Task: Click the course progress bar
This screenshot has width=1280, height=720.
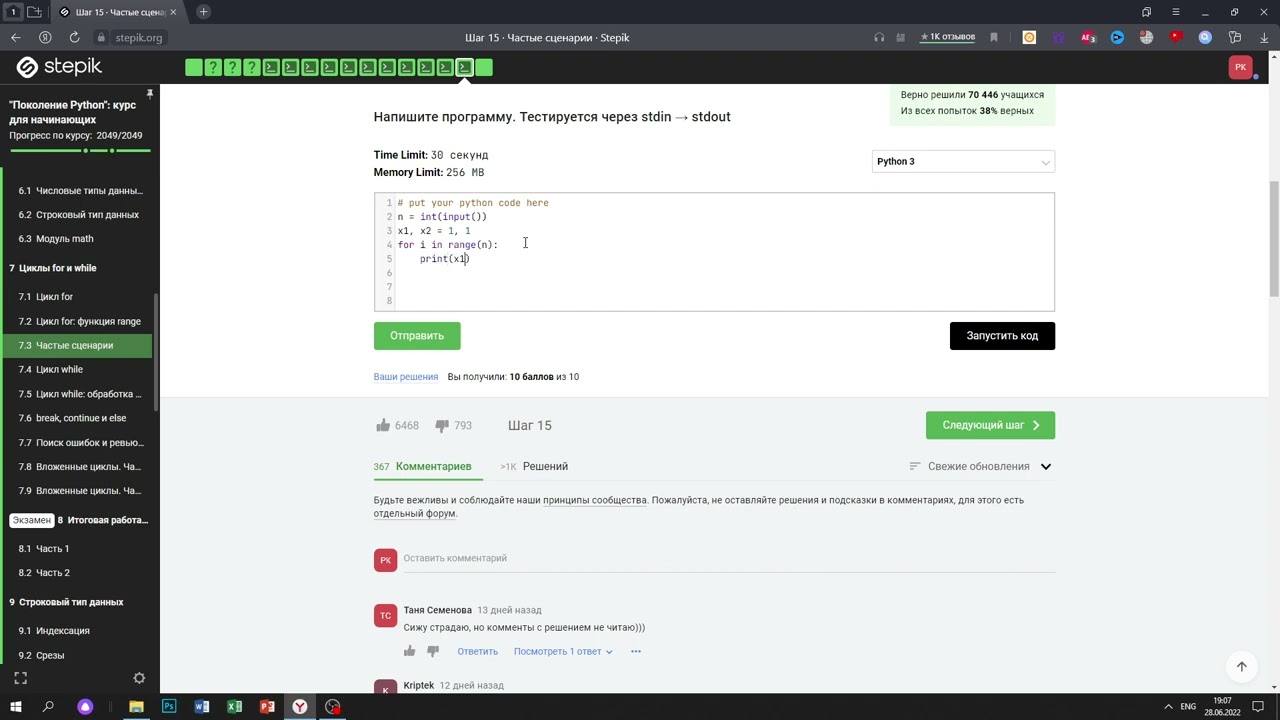Action: [80, 151]
